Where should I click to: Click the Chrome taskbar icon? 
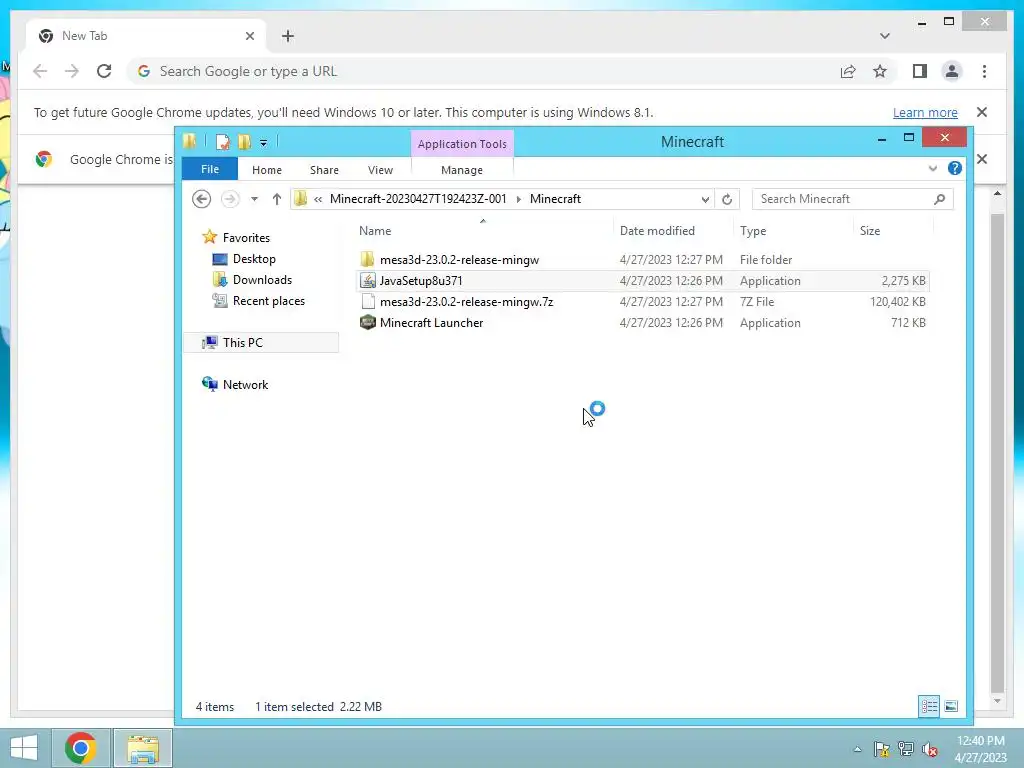[x=81, y=748]
